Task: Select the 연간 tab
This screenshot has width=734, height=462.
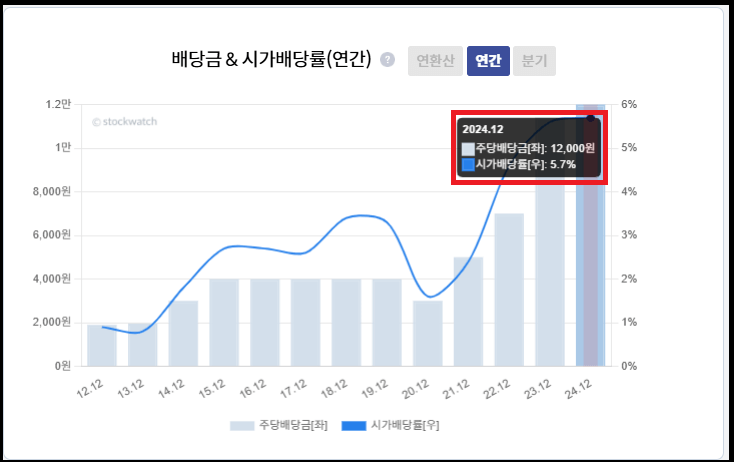Action: (x=488, y=60)
